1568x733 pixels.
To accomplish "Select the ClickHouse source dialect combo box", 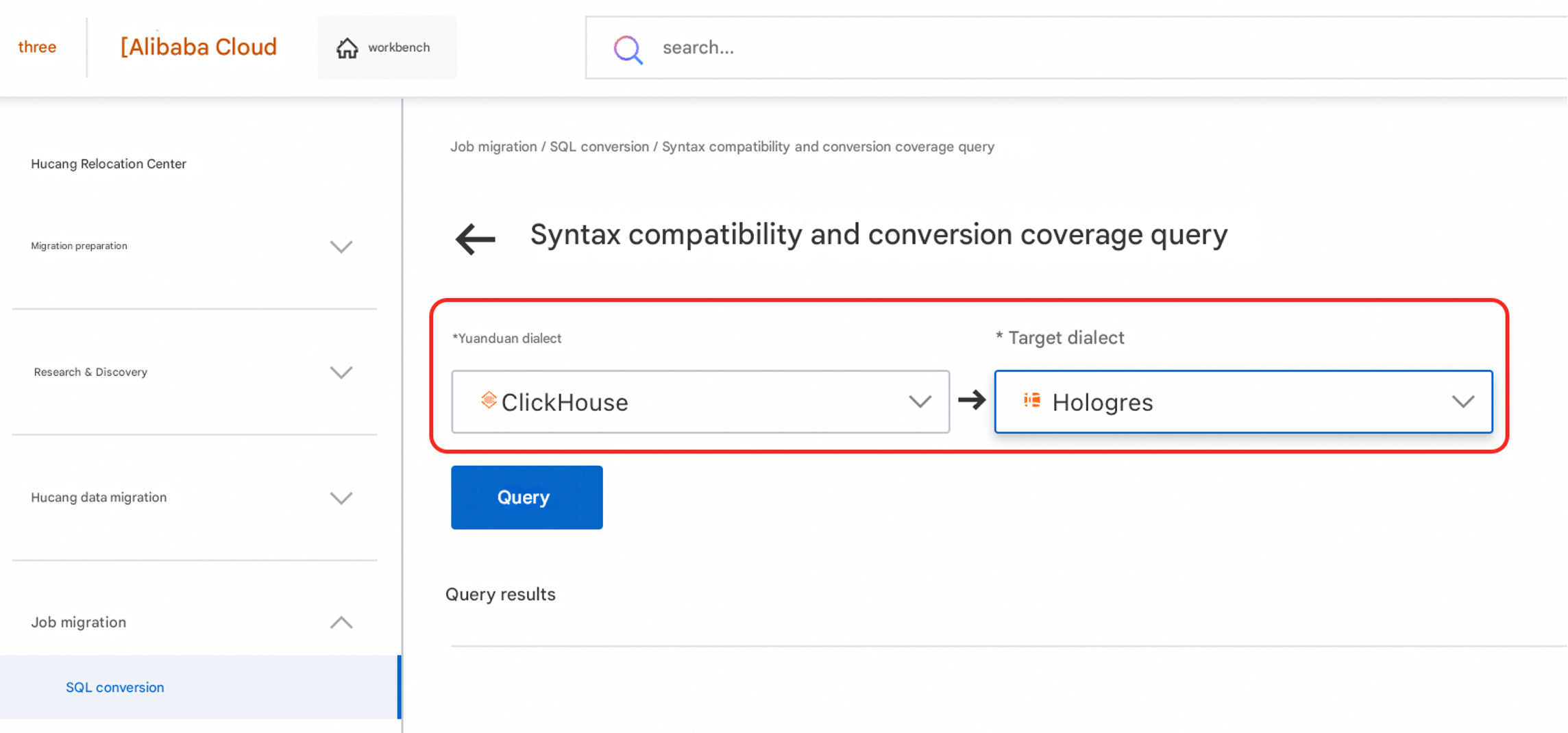I will point(700,401).
